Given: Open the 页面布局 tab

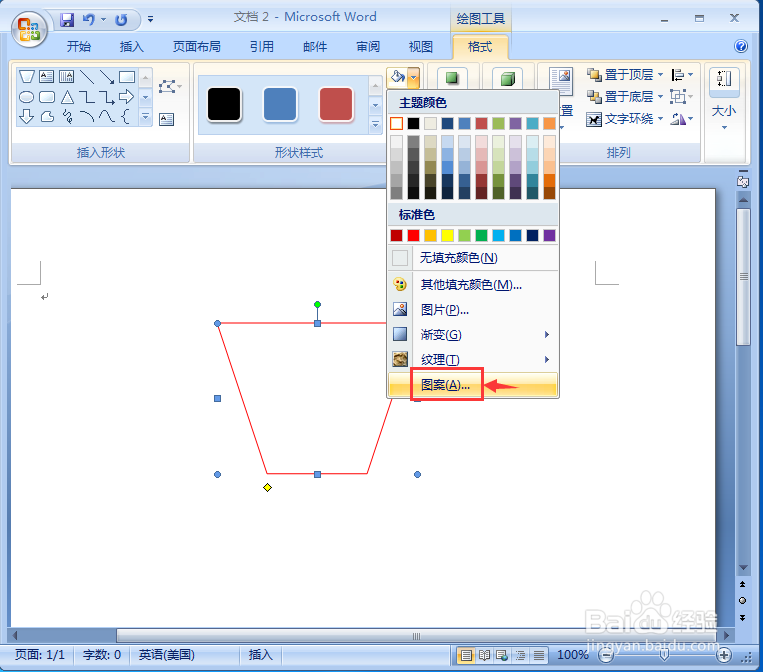Looking at the screenshot, I should click(x=197, y=47).
